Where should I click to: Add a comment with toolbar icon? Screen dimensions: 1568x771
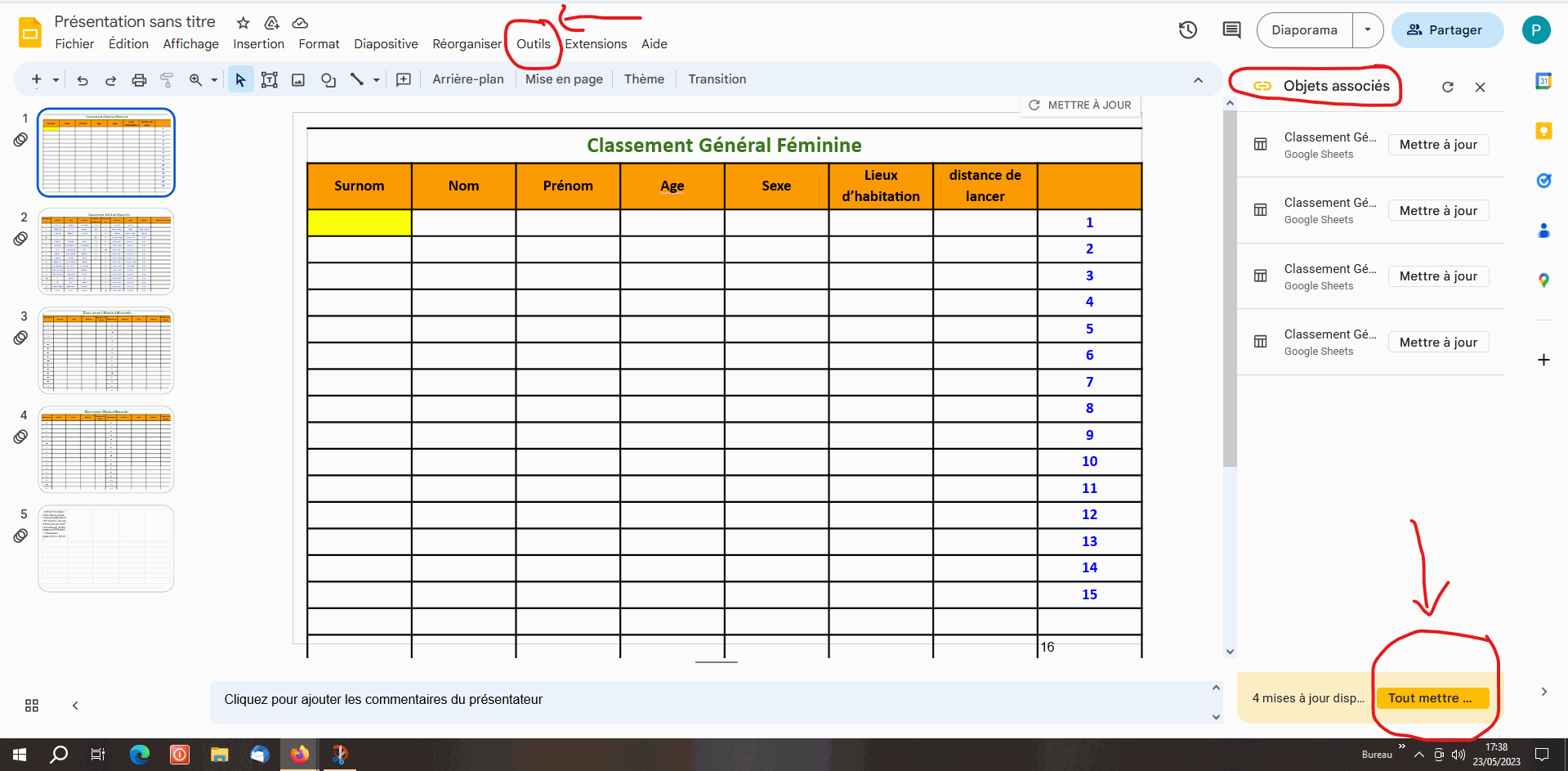click(404, 80)
